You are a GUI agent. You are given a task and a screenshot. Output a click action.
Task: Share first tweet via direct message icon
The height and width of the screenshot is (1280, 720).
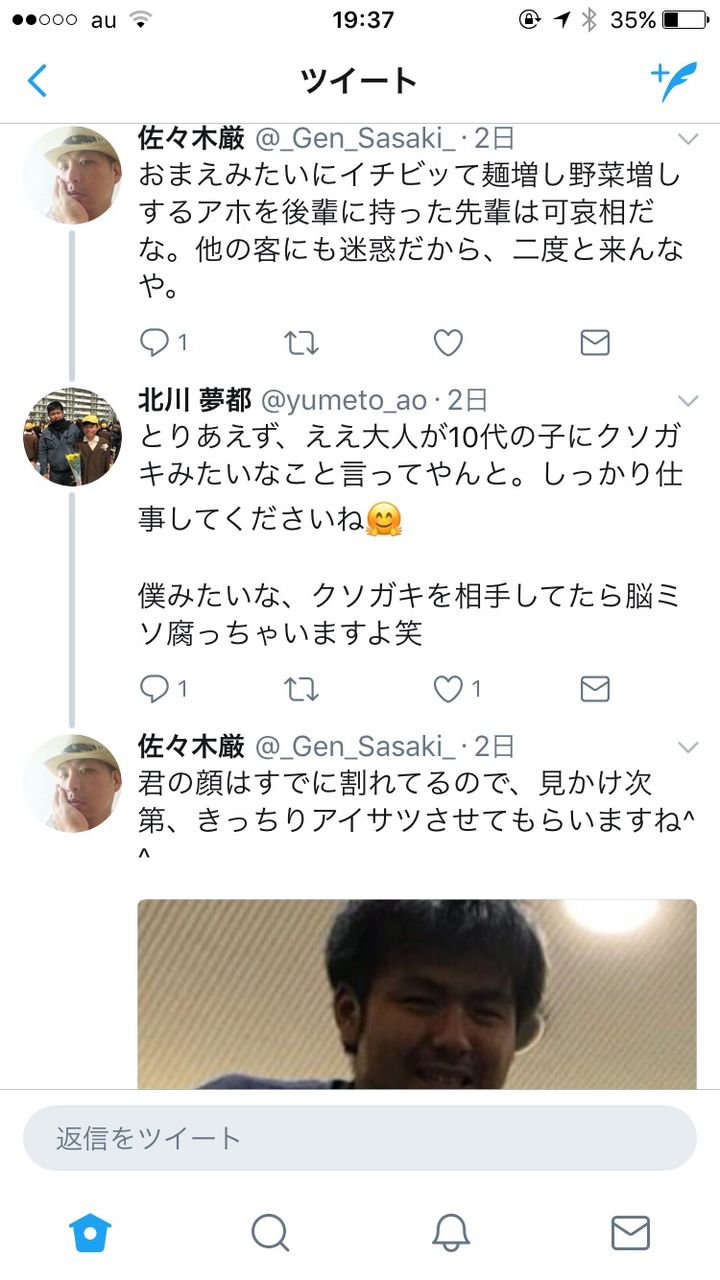coord(595,343)
